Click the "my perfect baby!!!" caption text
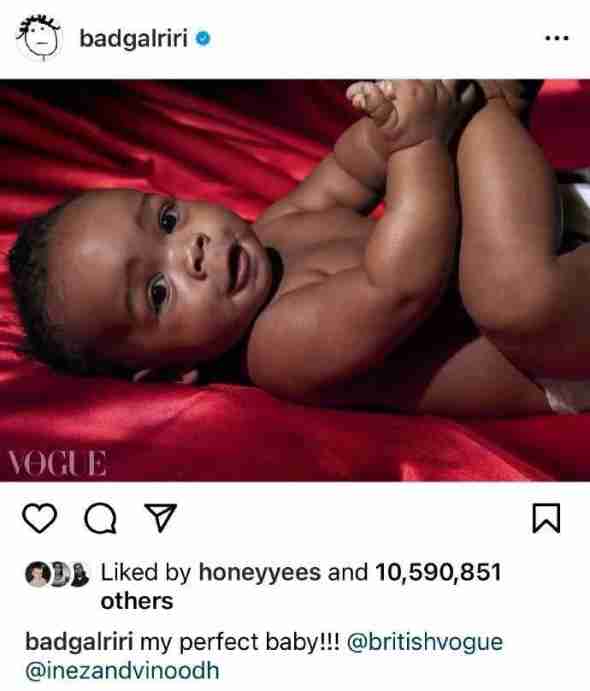 pyautogui.click(x=240, y=643)
